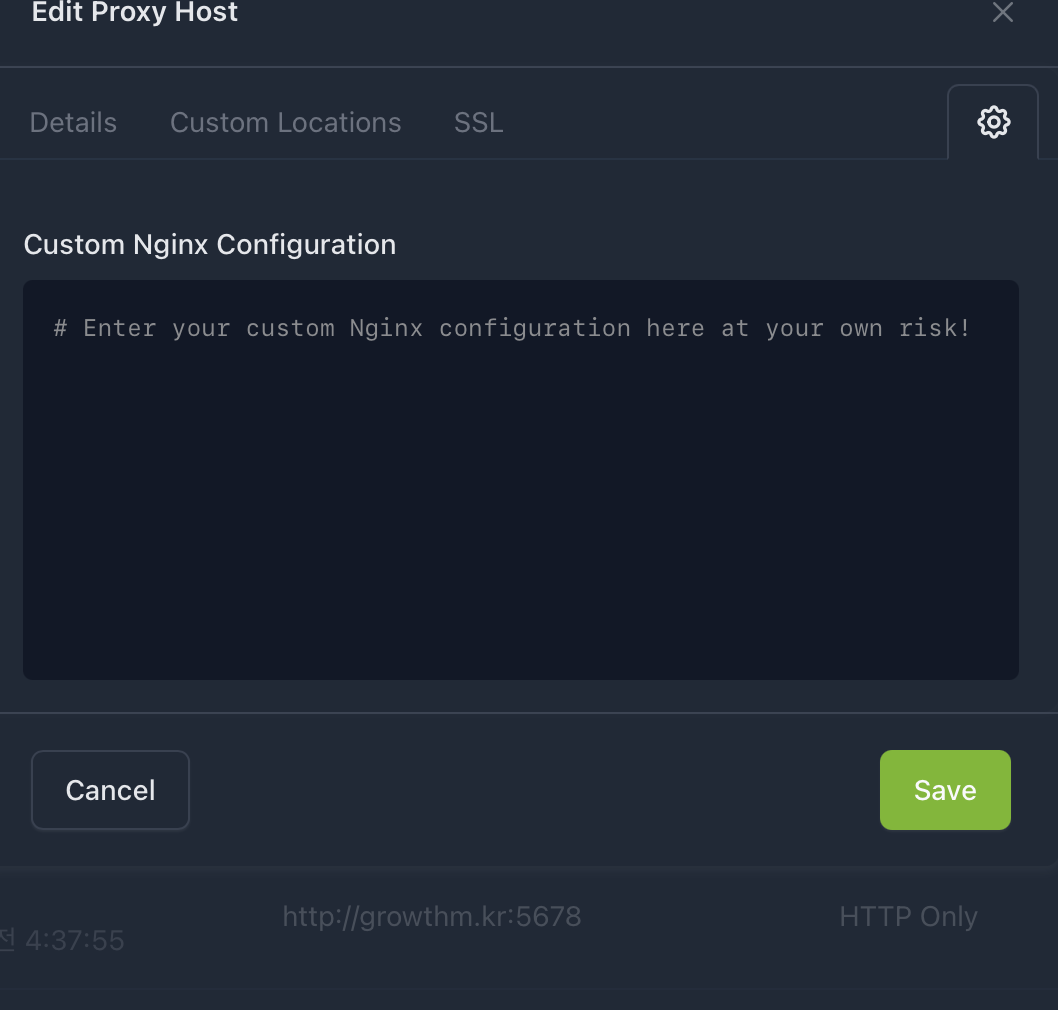This screenshot has width=1058, height=1010.
Task: Click the word 'Nginx' in the placeholder text
Action: click(386, 328)
